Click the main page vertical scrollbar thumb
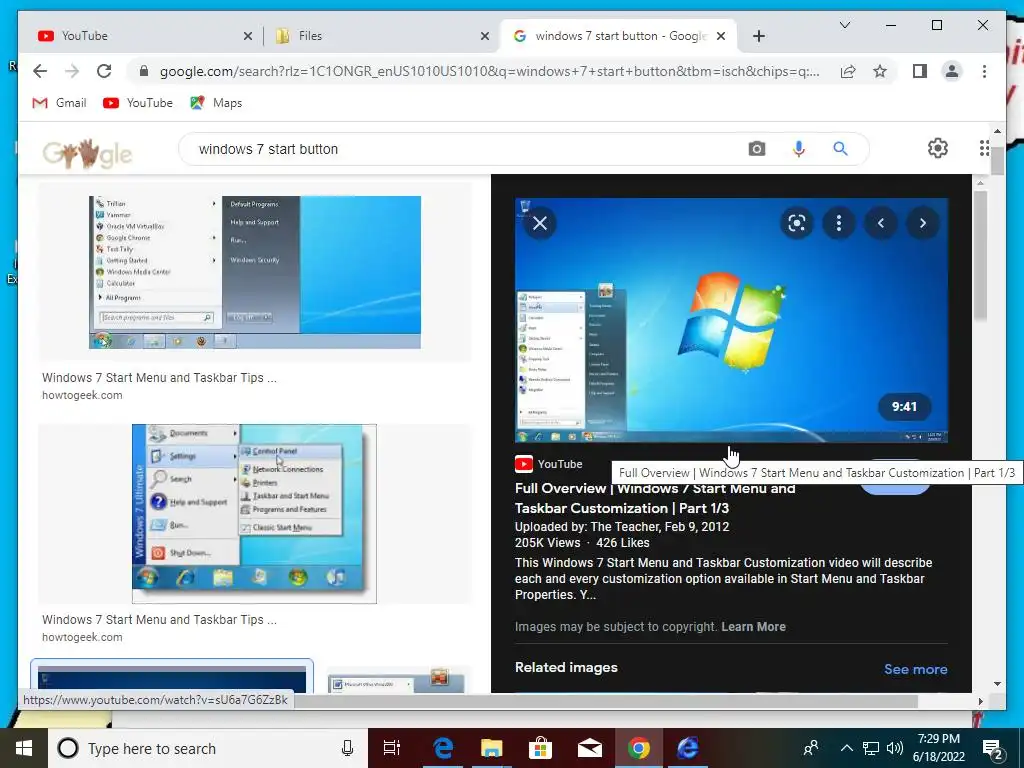 click(x=997, y=161)
